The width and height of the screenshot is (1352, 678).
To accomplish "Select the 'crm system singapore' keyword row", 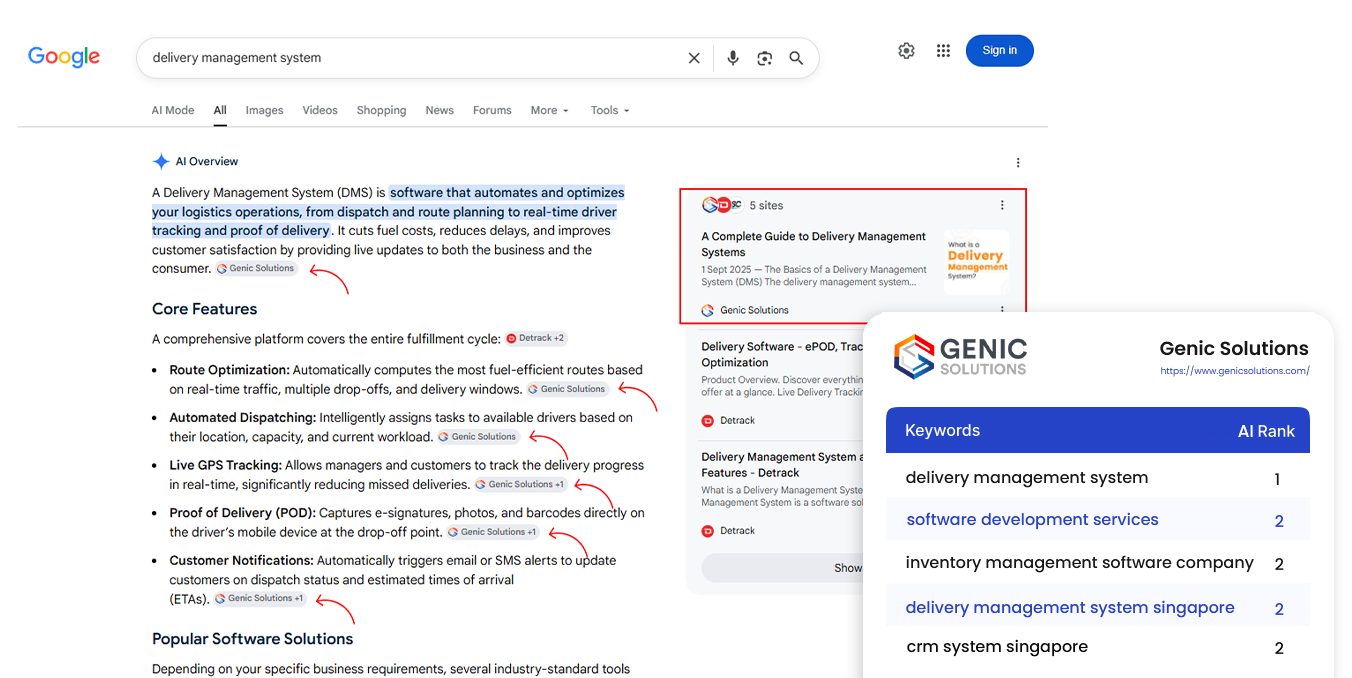I will click(x=1098, y=647).
